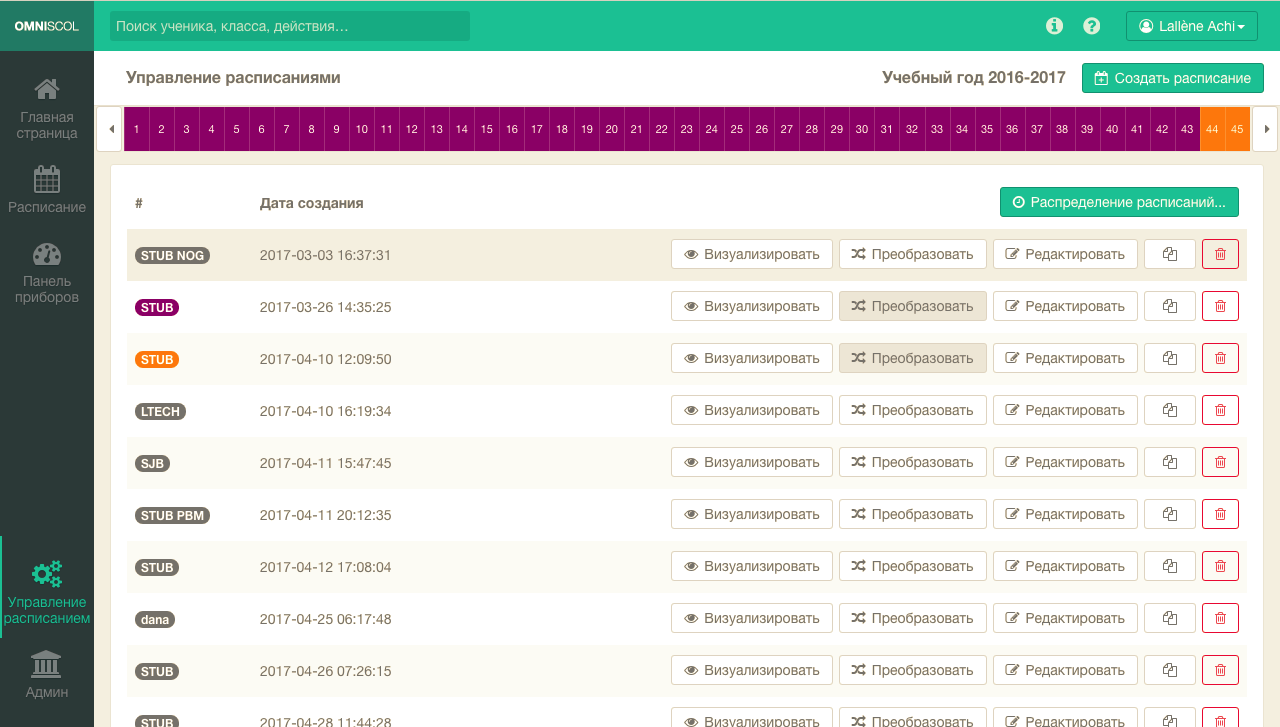Delete the STUB NOG schedule

(1220, 254)
